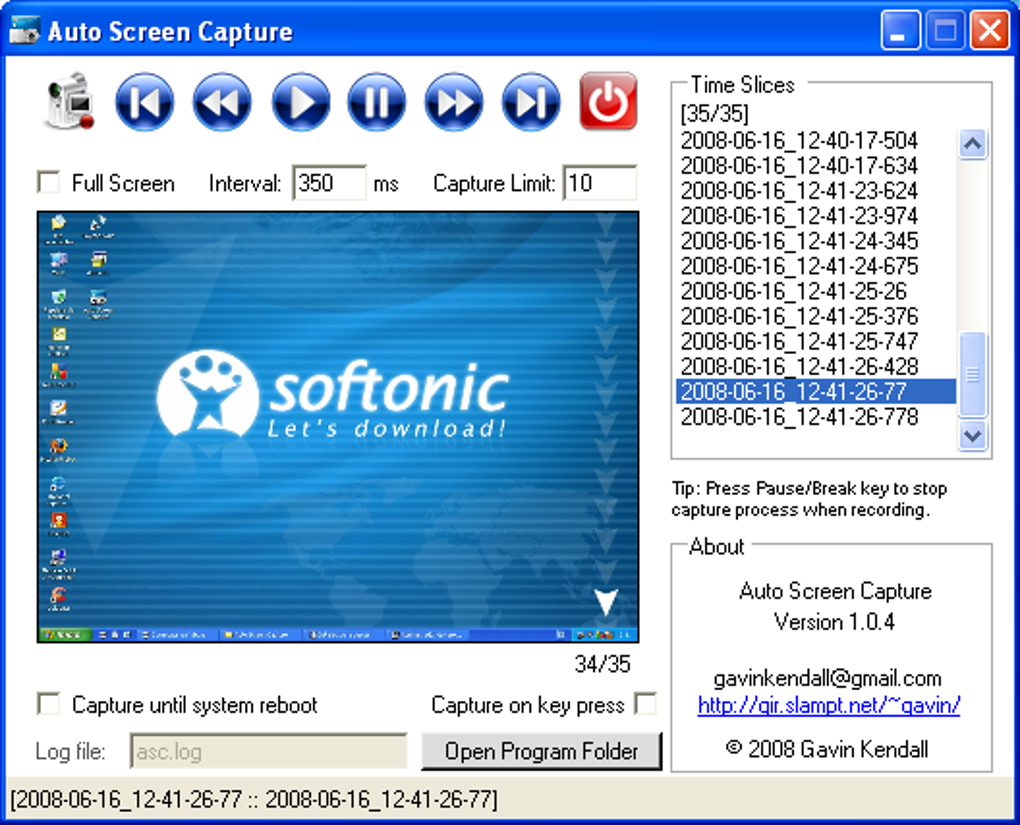Jump to the last screenshot icon
The height and width of the screenshot is (825, 1020).
pos(530,101)
